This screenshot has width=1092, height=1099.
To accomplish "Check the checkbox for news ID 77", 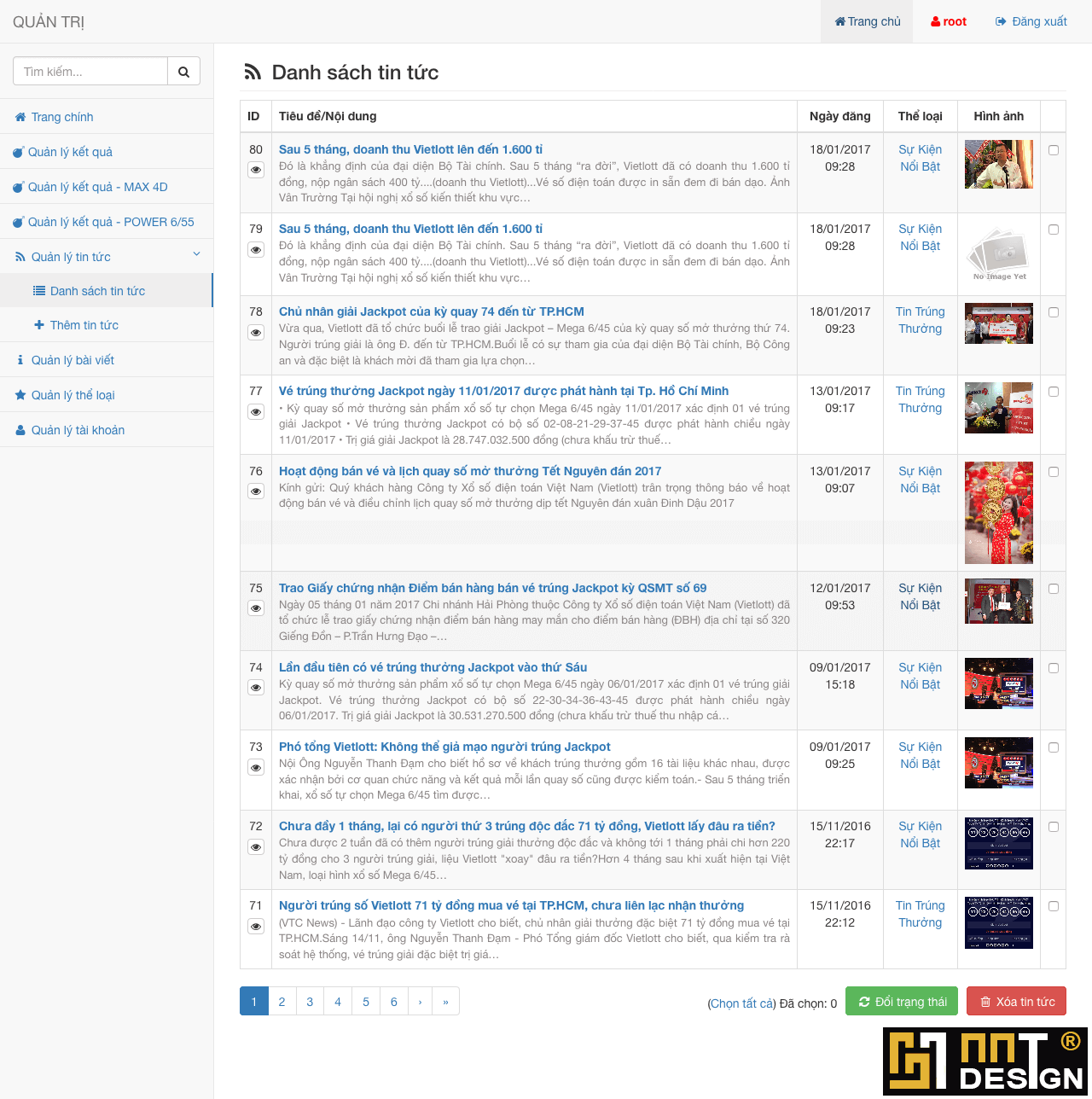I will 1054,392.
